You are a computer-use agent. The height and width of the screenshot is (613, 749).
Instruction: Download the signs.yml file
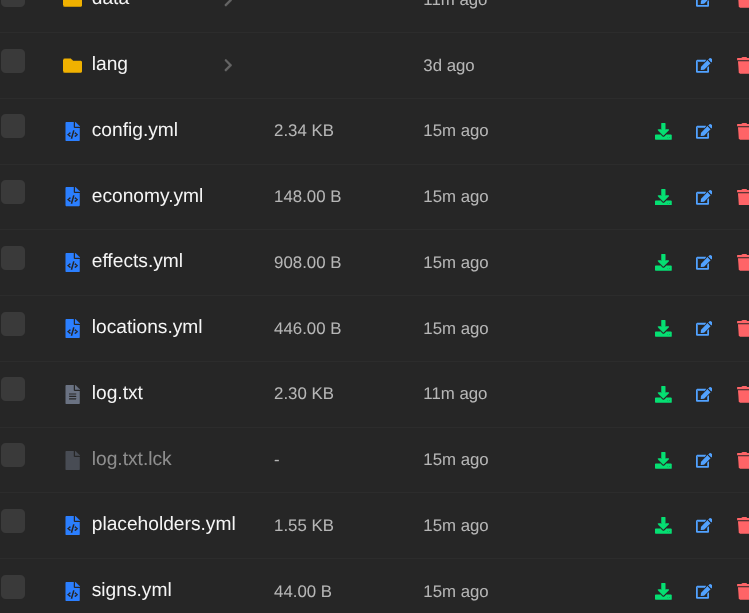pyautogui.click(x=663, y=591)
